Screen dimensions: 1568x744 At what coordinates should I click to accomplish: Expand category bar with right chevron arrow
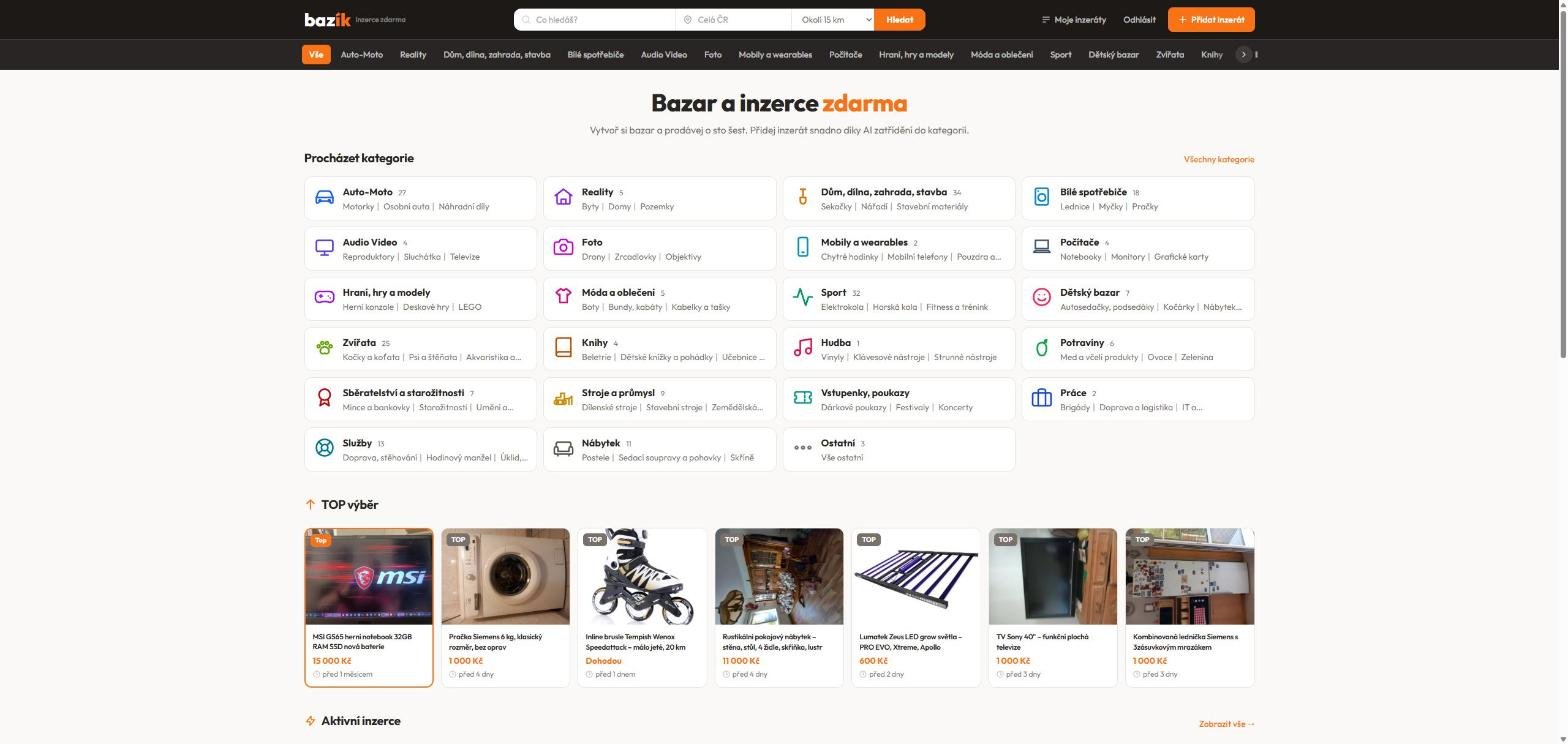(x=1243, y=54)
